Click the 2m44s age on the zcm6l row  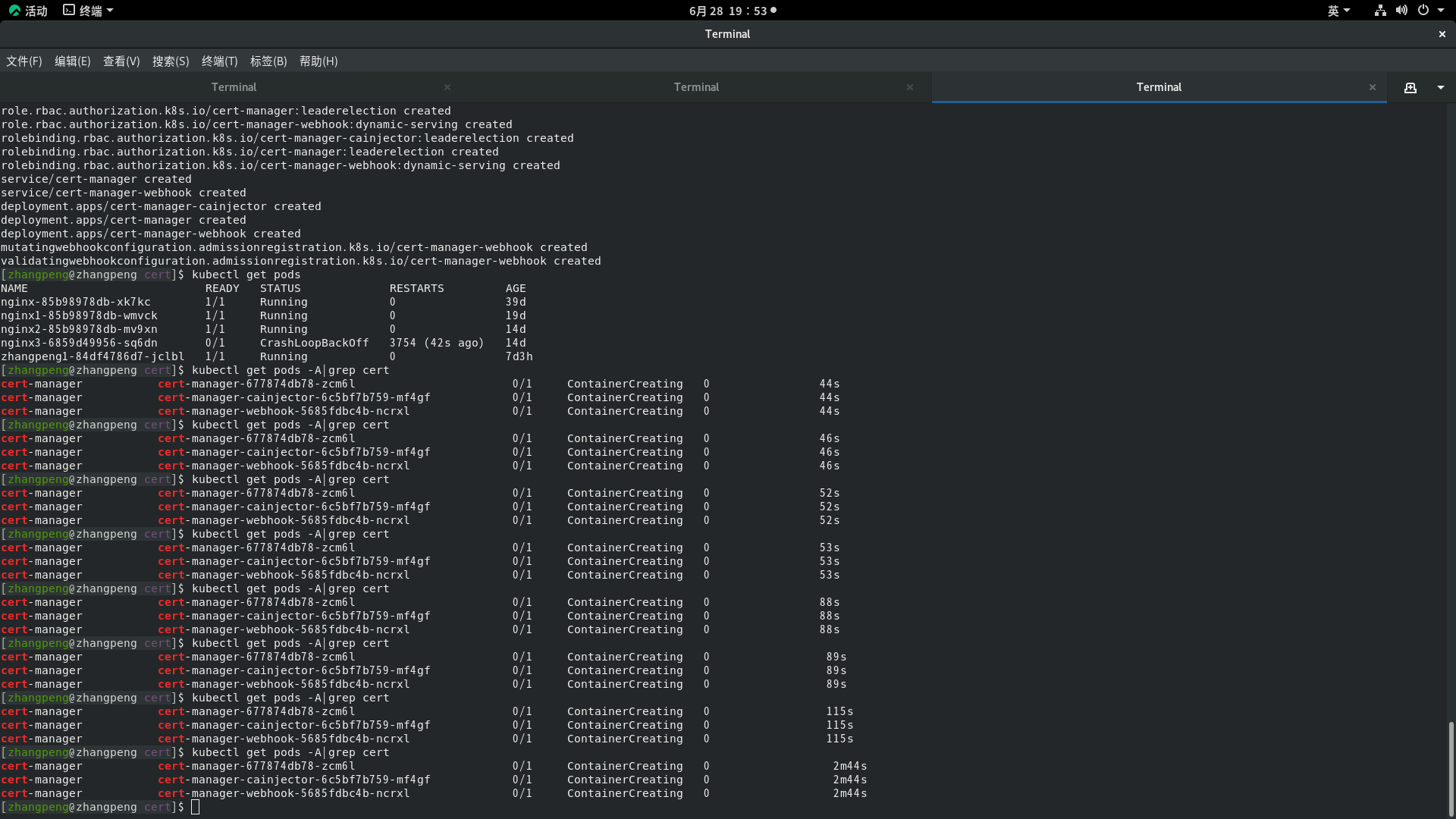coord(850,766)
